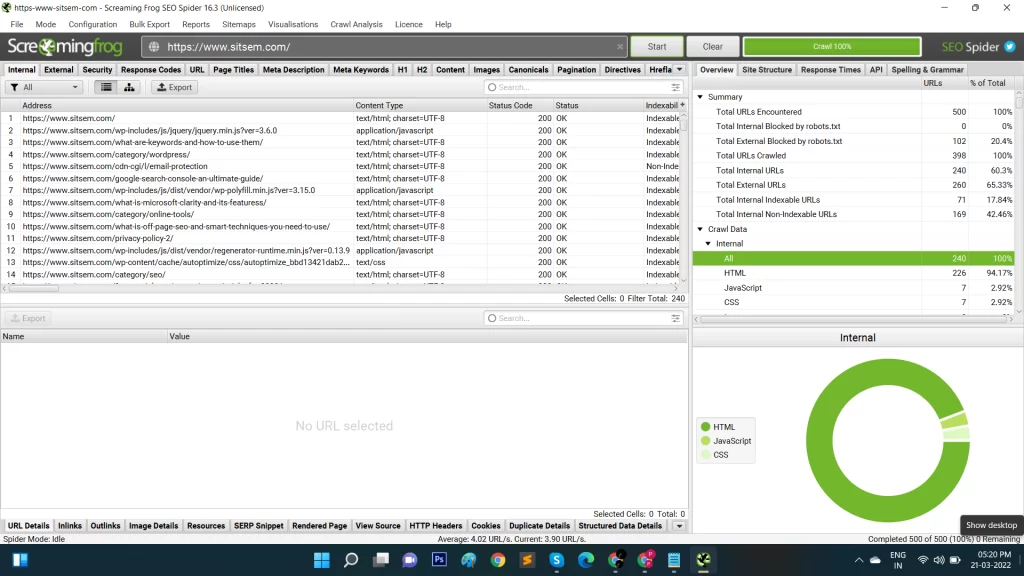Click the globe icon in the URL bar
Viewport: 1024px width, 576px height.
[154, 47]
